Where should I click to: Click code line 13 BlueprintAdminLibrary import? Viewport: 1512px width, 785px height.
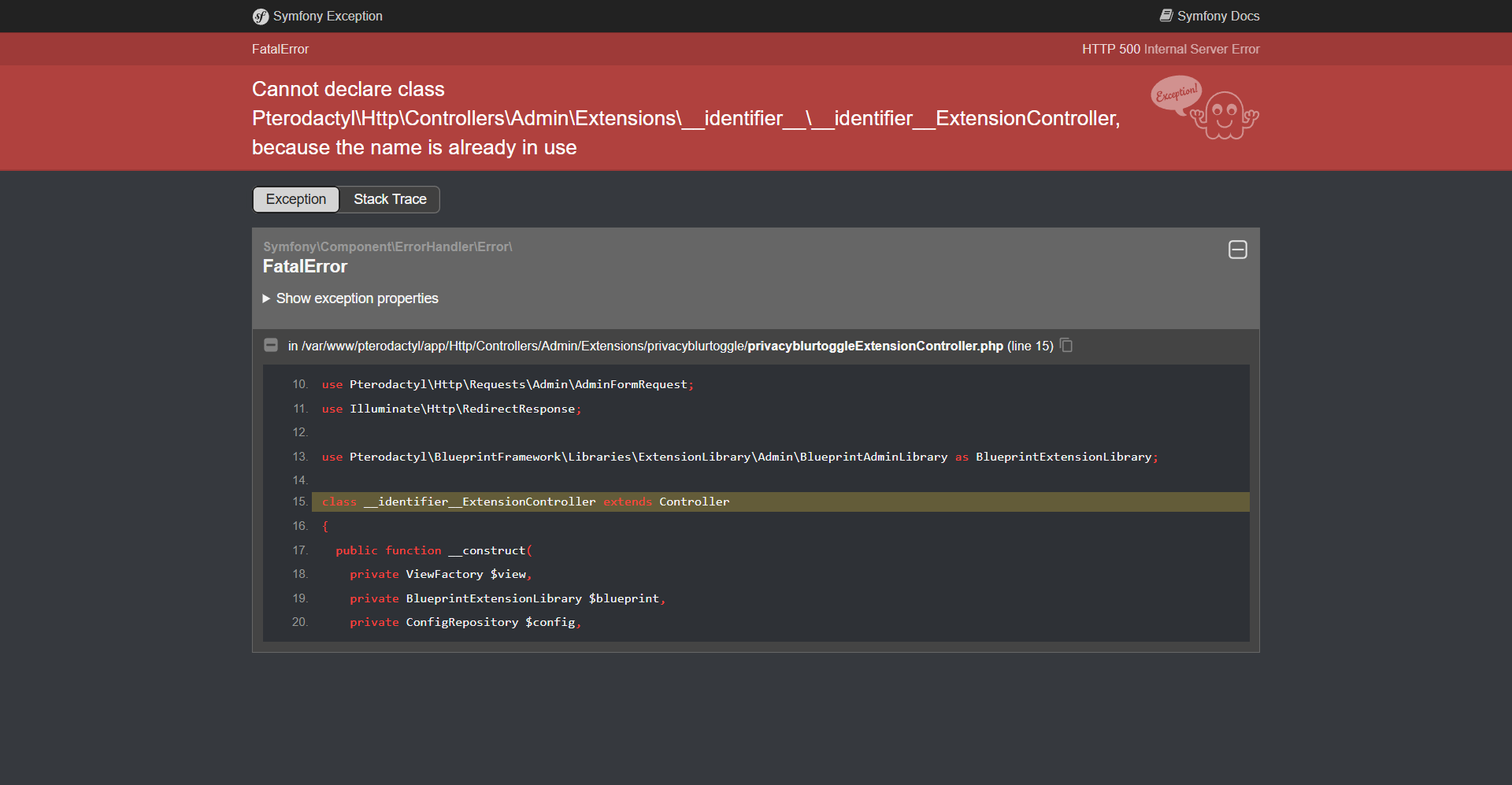coord(740,457)
